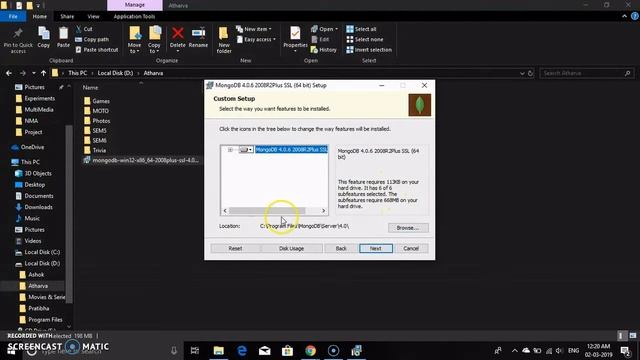Screen dimensions: 640x360
Task: Open File Explorer from taskbar
Action: click(219, 351)
